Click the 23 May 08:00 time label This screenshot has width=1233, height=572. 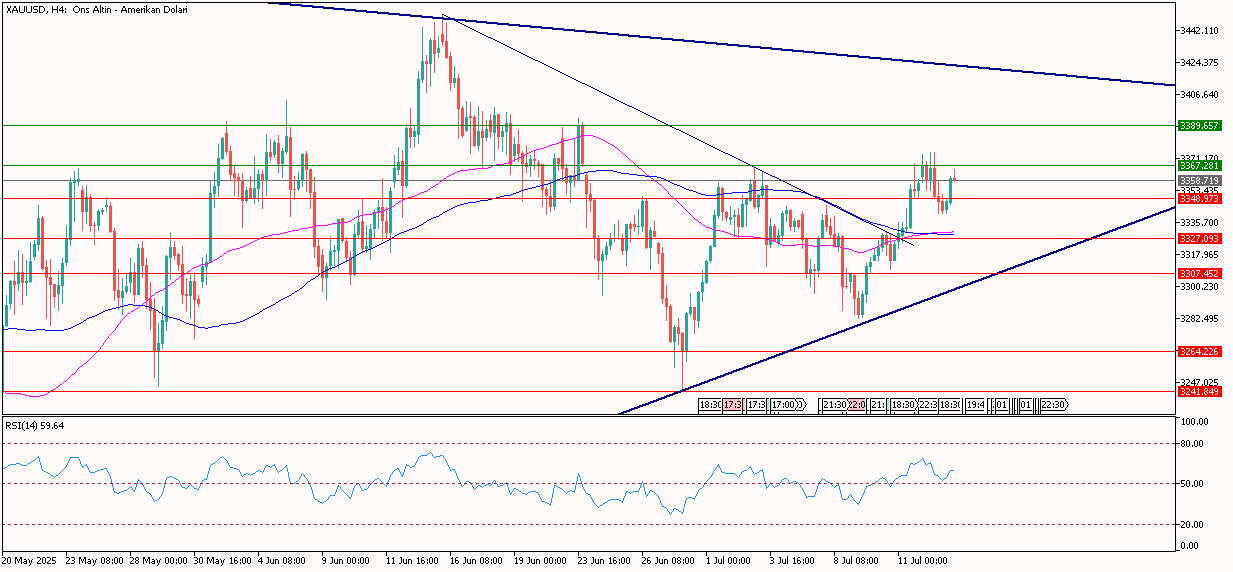[x=94, y=561]
